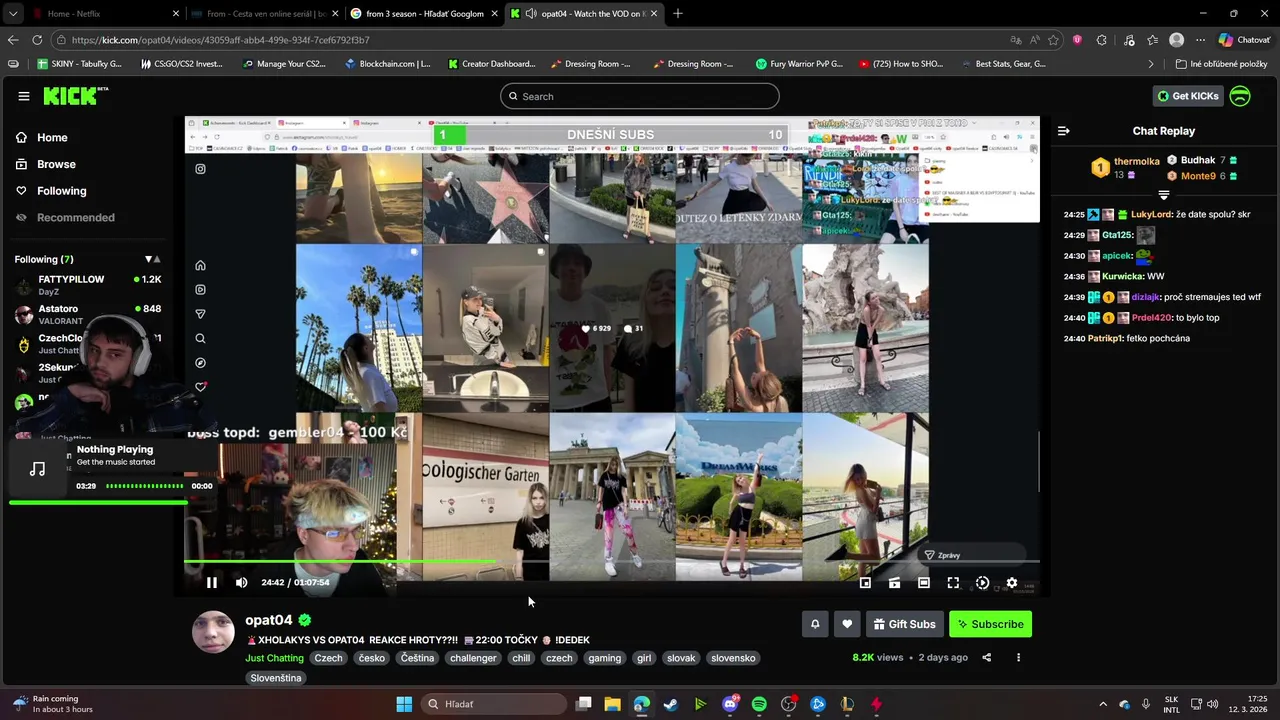Screen dimensions: 1280x720
Task: Enable mini player mode
Action: click(x=865, y=583)
